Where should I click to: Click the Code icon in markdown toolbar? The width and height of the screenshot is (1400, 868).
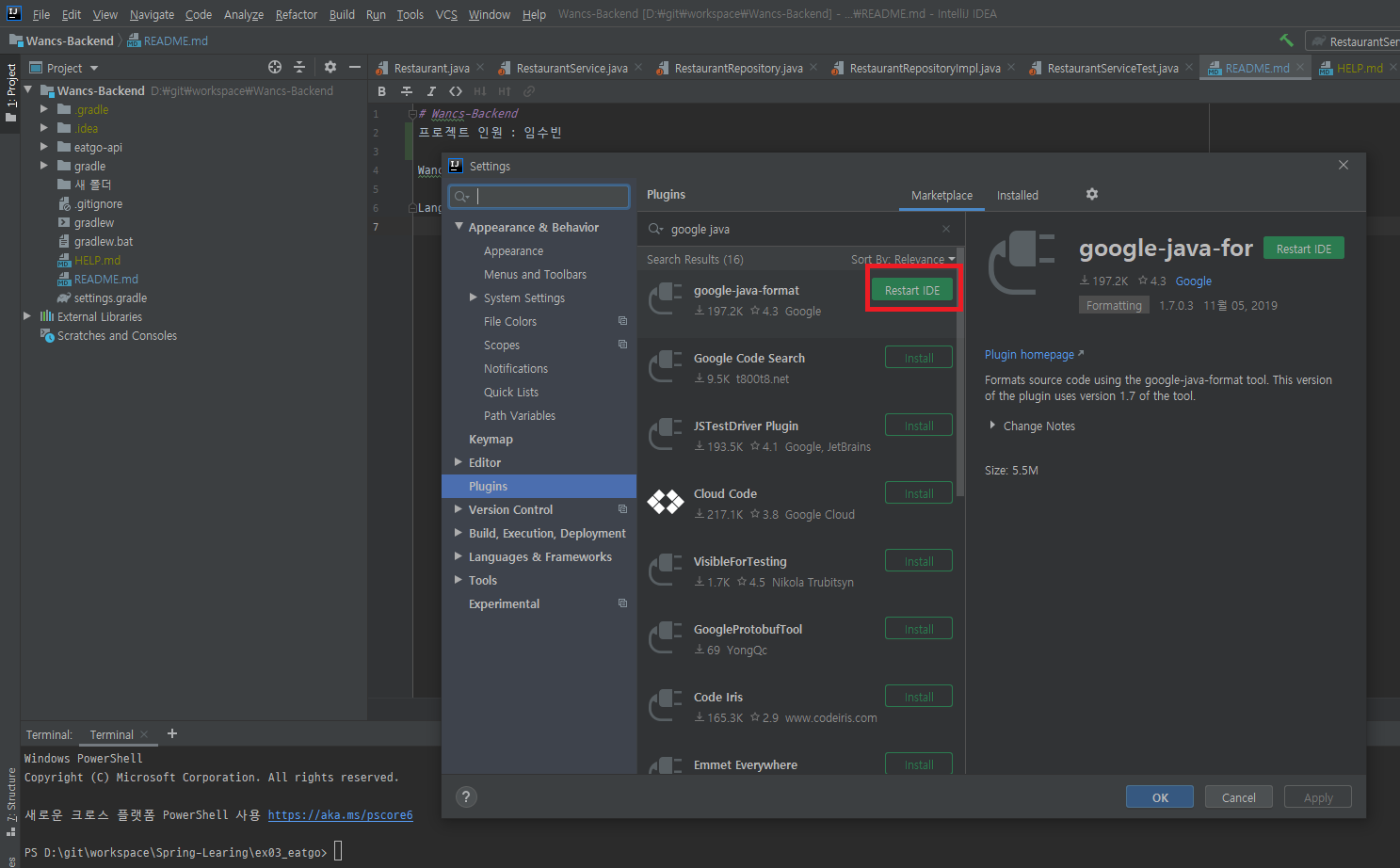(456, 91)
